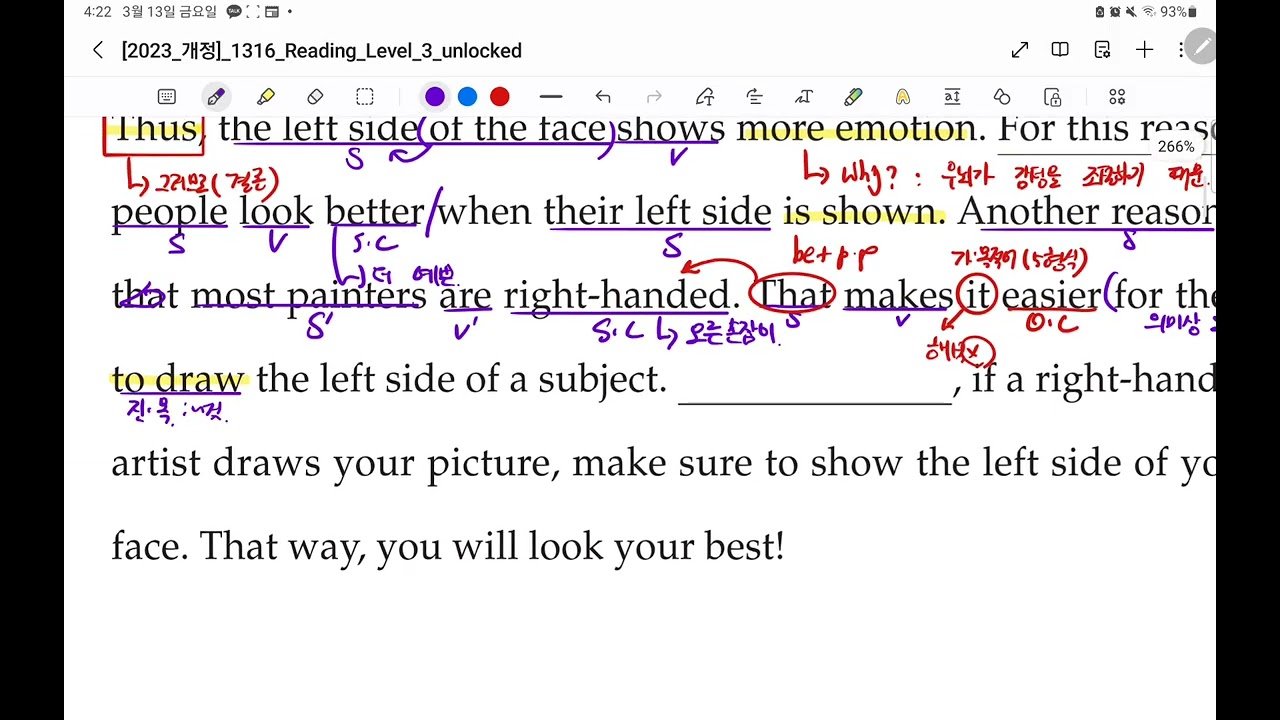This screenshot has width=1280, height=720.
Task: Enter full screen with the expand icon
Action: 1020,50
